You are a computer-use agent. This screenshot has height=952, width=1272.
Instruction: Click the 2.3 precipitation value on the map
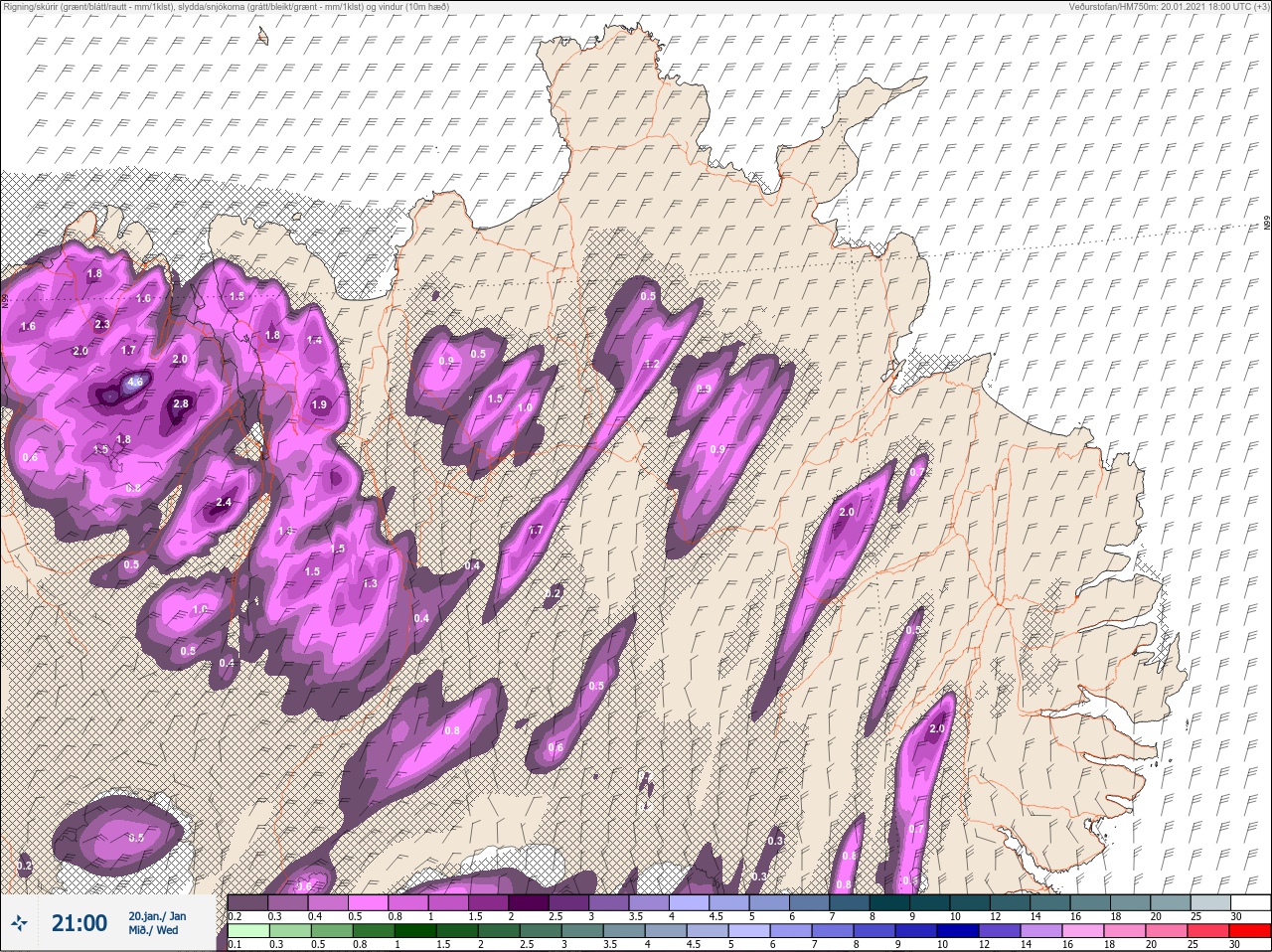click(102, 325)
